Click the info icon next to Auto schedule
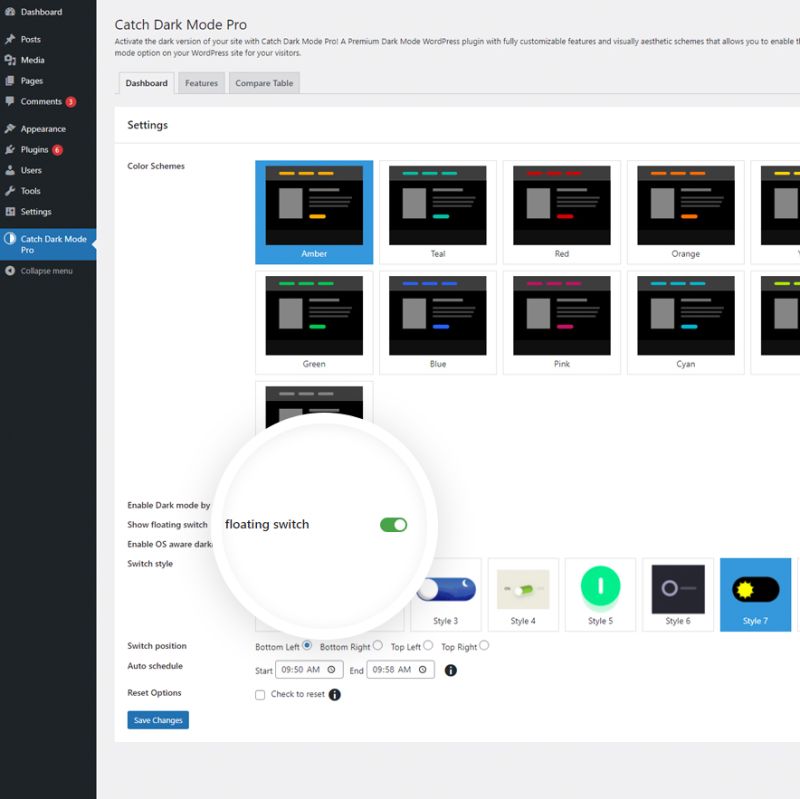 [451, 669]
